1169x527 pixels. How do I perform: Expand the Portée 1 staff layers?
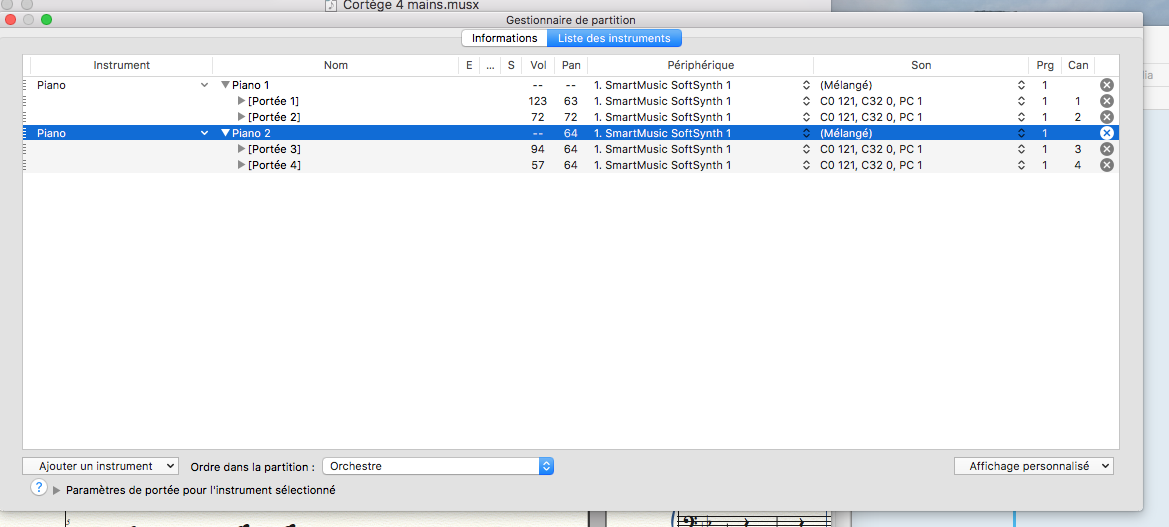(x=241, y=101)
